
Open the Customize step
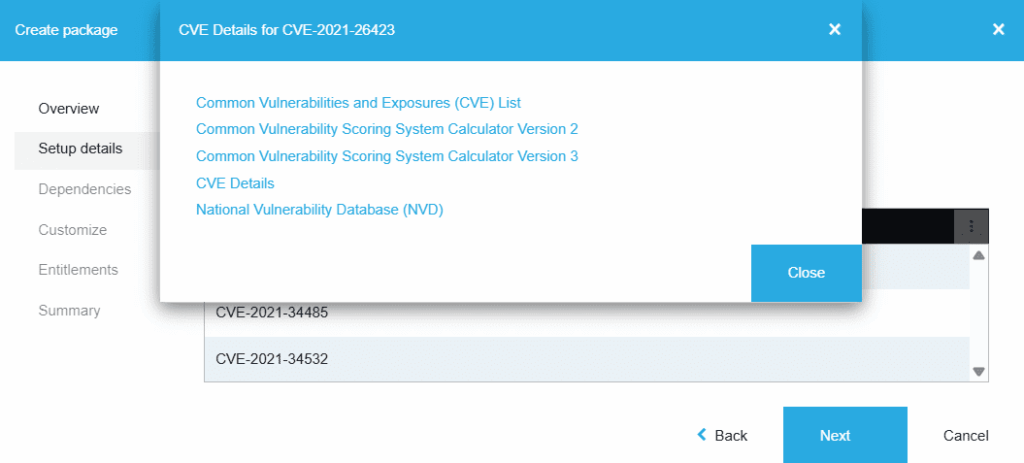coord(72,230)
